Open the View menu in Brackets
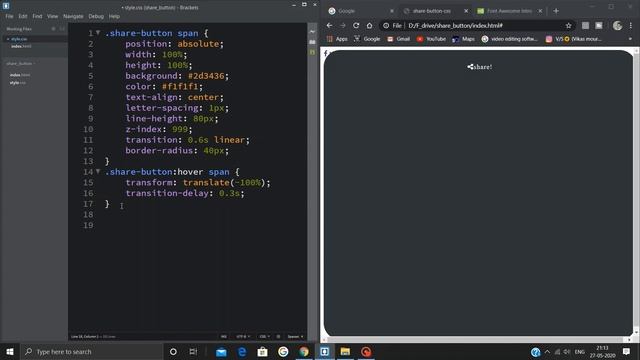The height and width of the screenshot is (360, 640). 52,16
